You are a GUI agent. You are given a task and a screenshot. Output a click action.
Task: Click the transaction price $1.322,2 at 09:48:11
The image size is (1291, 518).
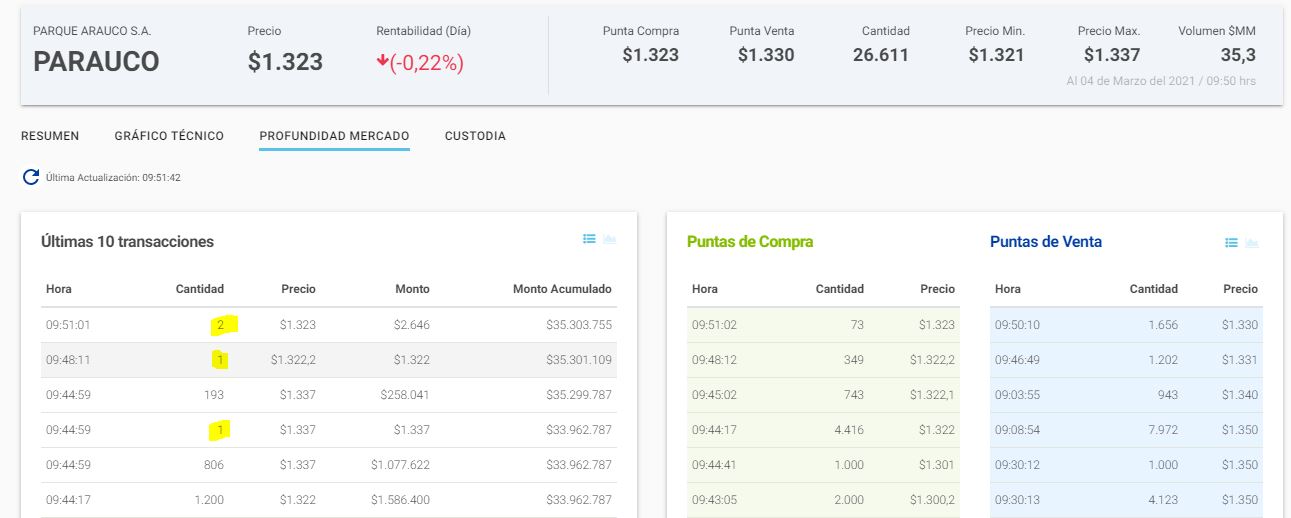293,360
